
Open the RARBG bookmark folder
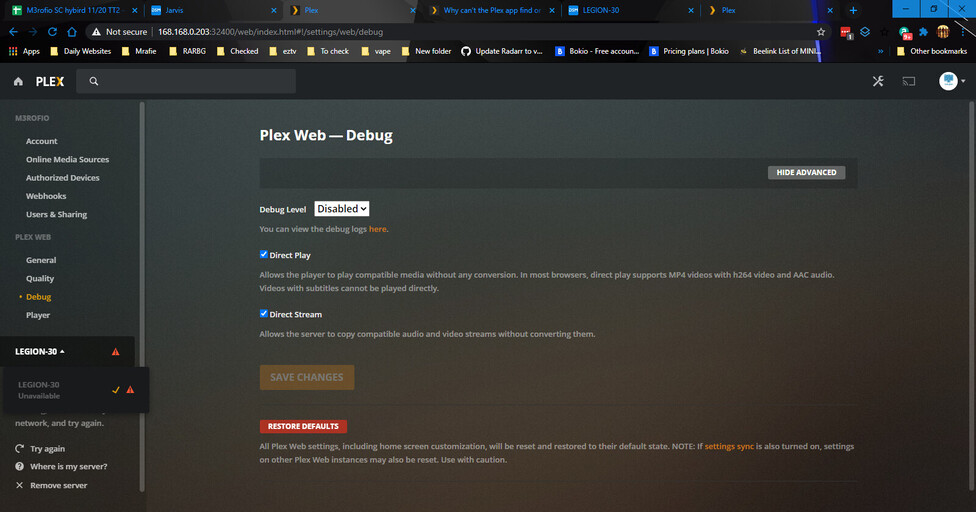click(x=187, y=52)
